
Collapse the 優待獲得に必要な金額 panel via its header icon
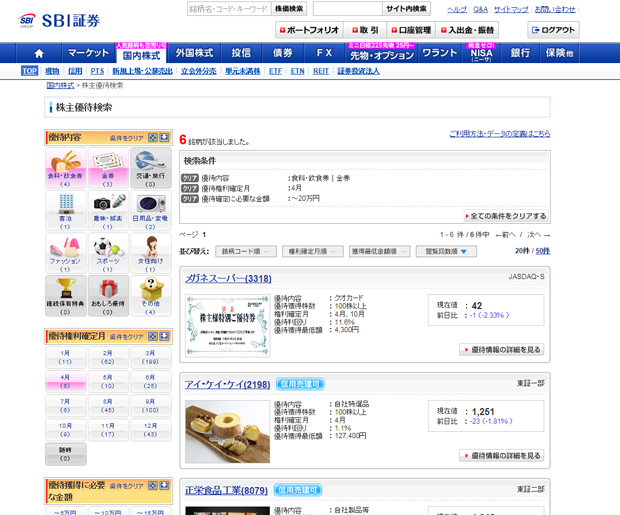[x=164, y=485]
